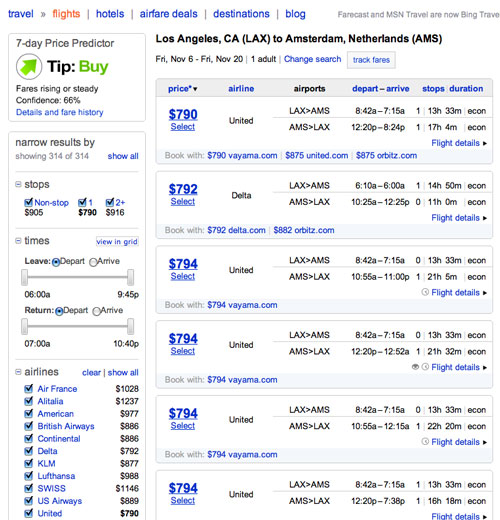
Task: Sort results by depart–arrive column
Action: click(381, 89)
